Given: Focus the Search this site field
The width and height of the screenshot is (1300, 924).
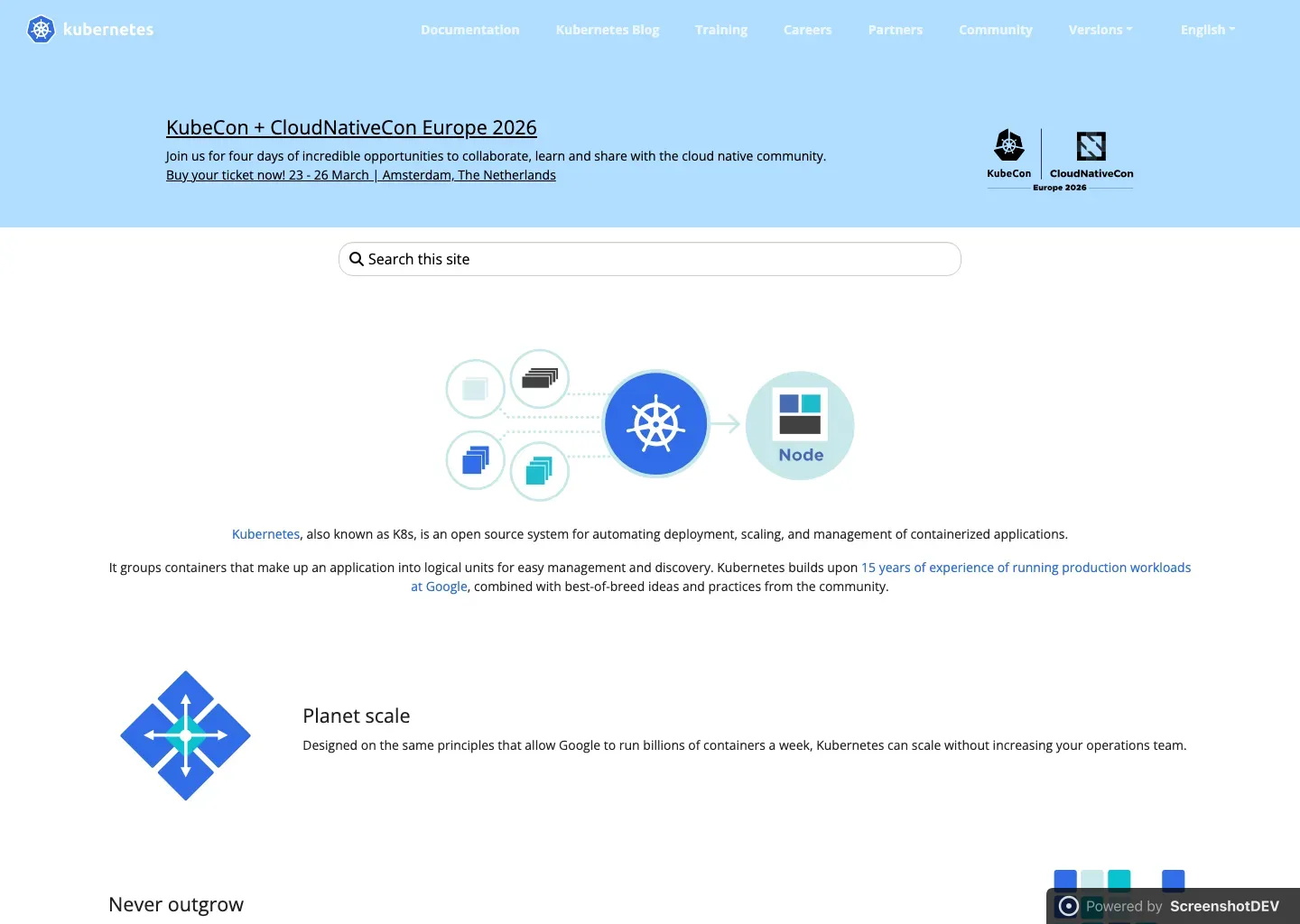Looking at the screenshot, I should pos(650,259).
